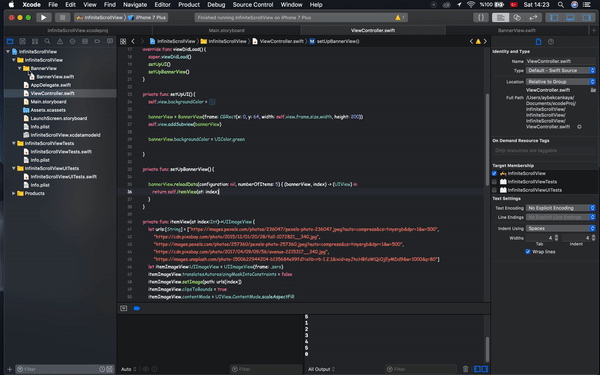This screenshot has height=375, width=600.
Task: Jump to the next issue arrow
Action: pyautogui.click(x=485, y=41)
